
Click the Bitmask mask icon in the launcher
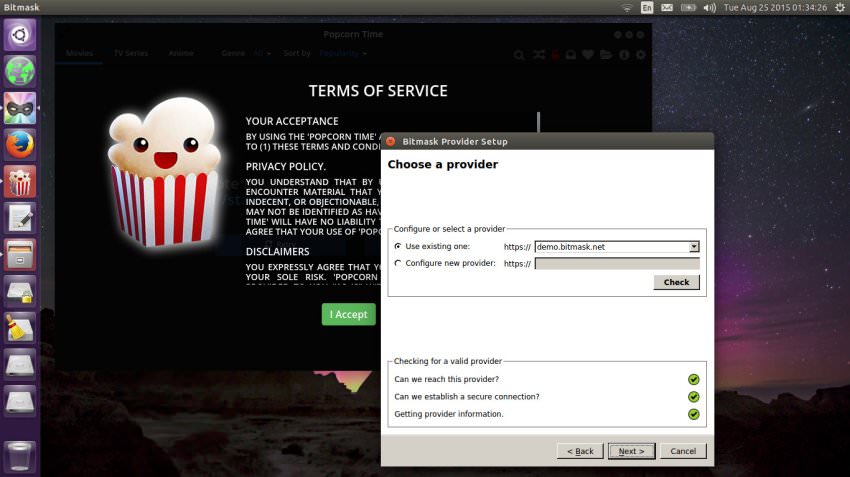click(x=20, y=107)
